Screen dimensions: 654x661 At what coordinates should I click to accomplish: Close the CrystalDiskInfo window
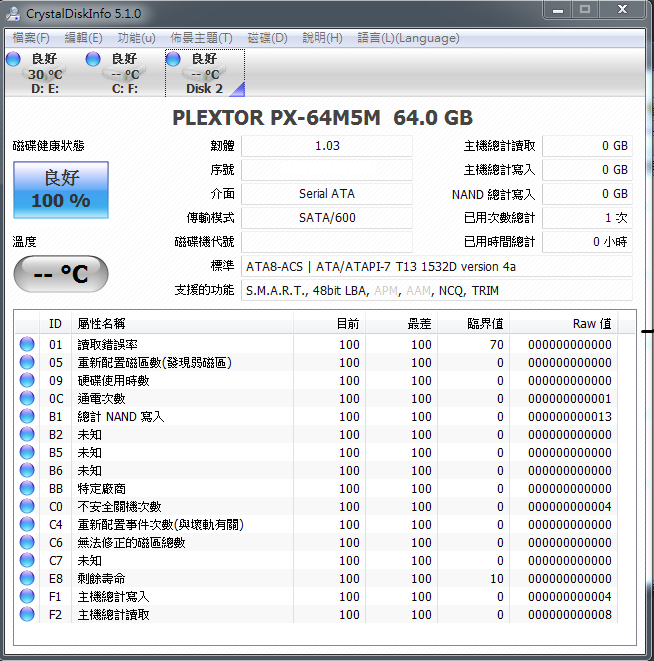(622, 10)
